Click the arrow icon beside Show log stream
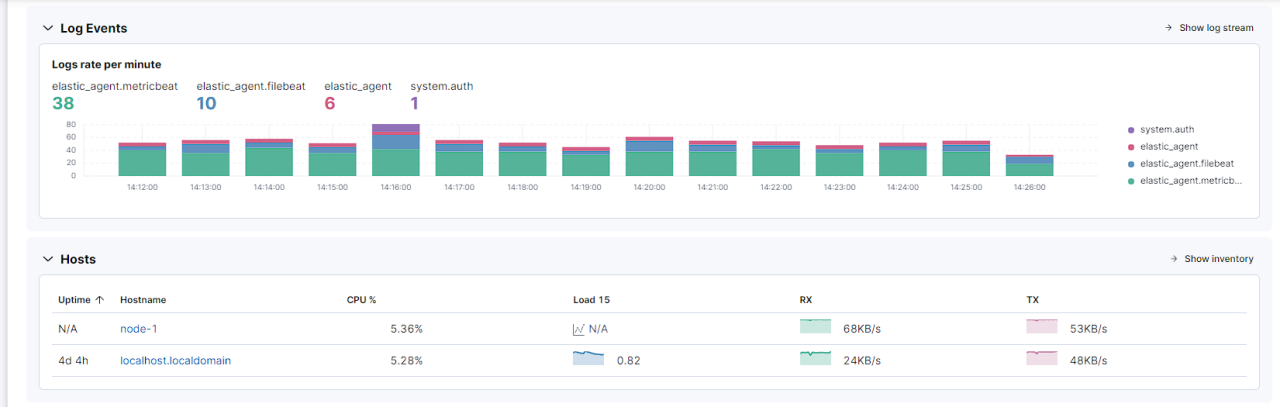 [1168, 28]
